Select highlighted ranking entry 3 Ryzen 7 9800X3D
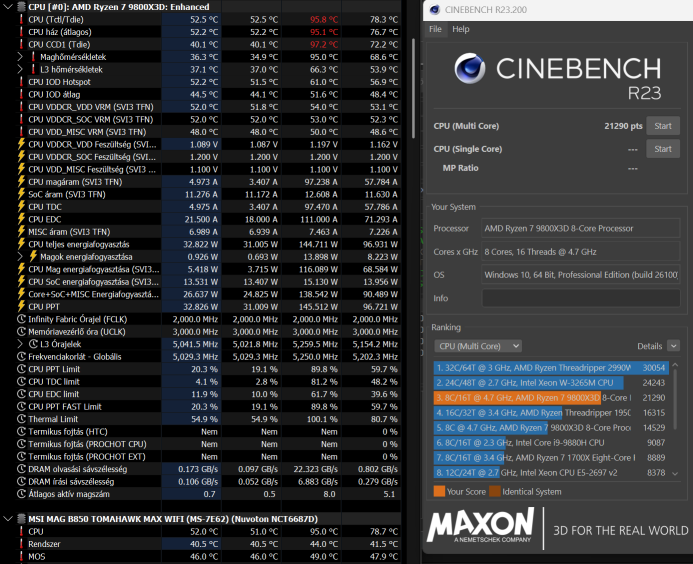693x564 pixels. pos(551,398)
